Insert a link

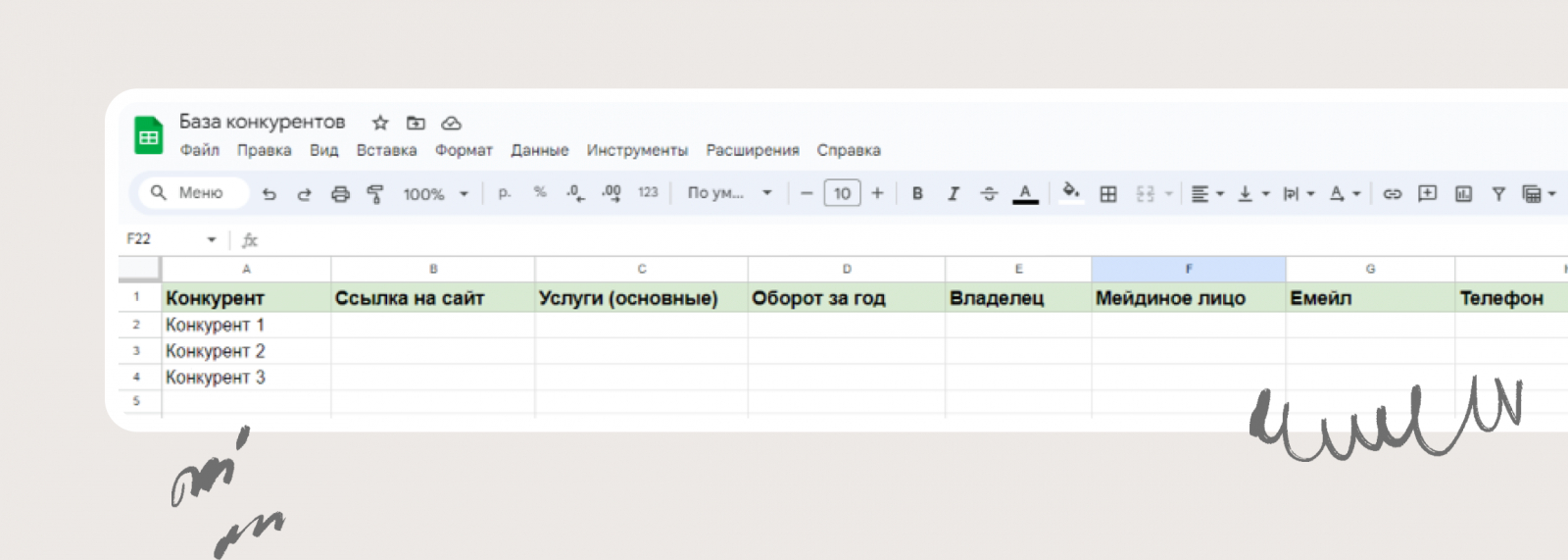pos(1392,194)
